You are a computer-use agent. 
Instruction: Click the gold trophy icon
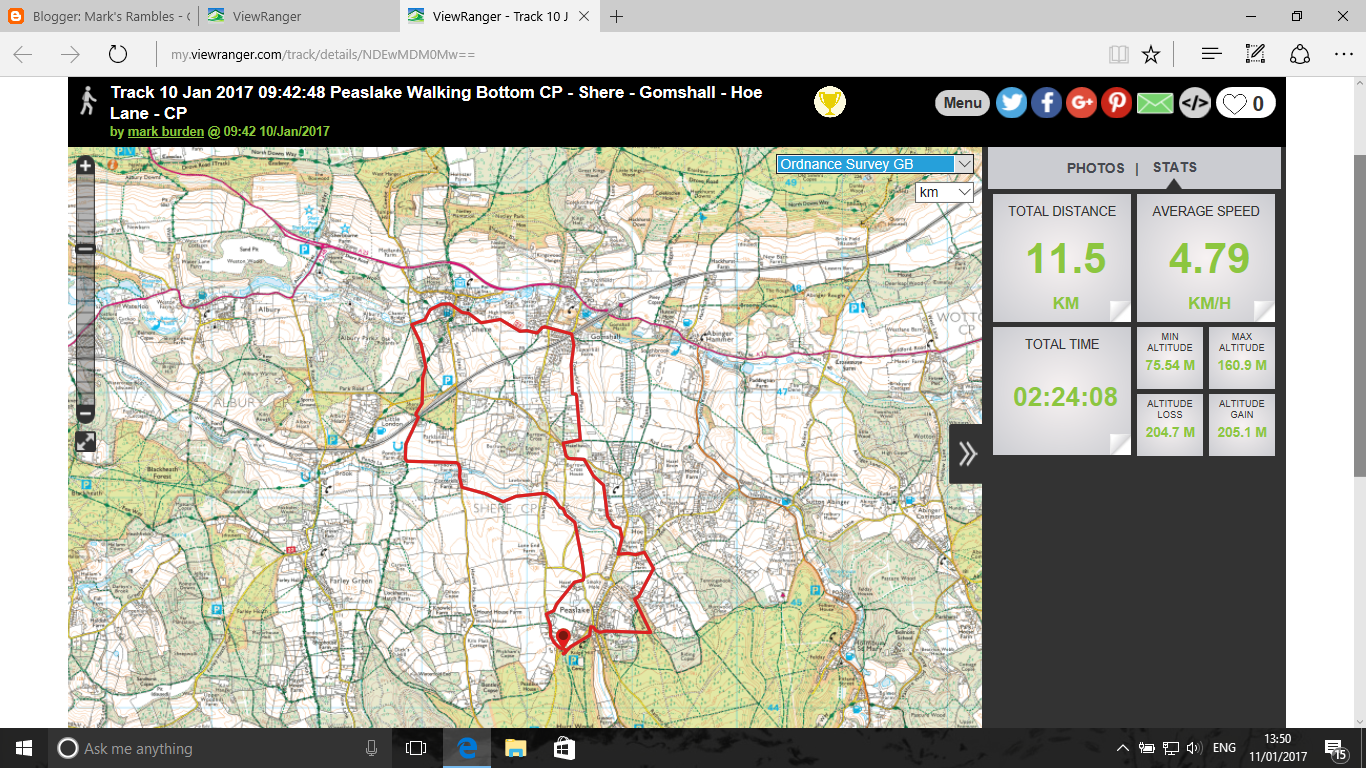point(830,102)
